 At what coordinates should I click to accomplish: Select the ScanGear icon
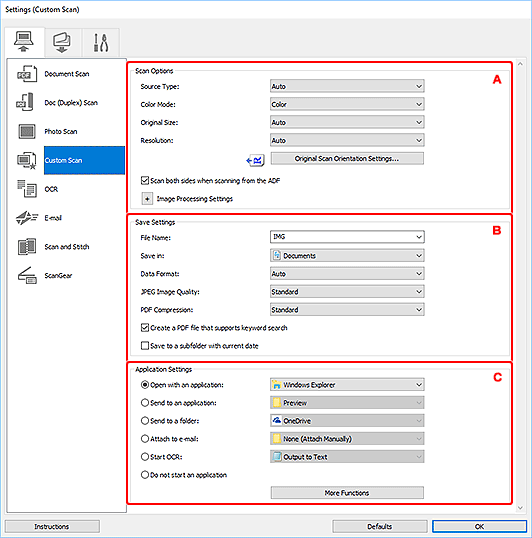tap(27, 276)
